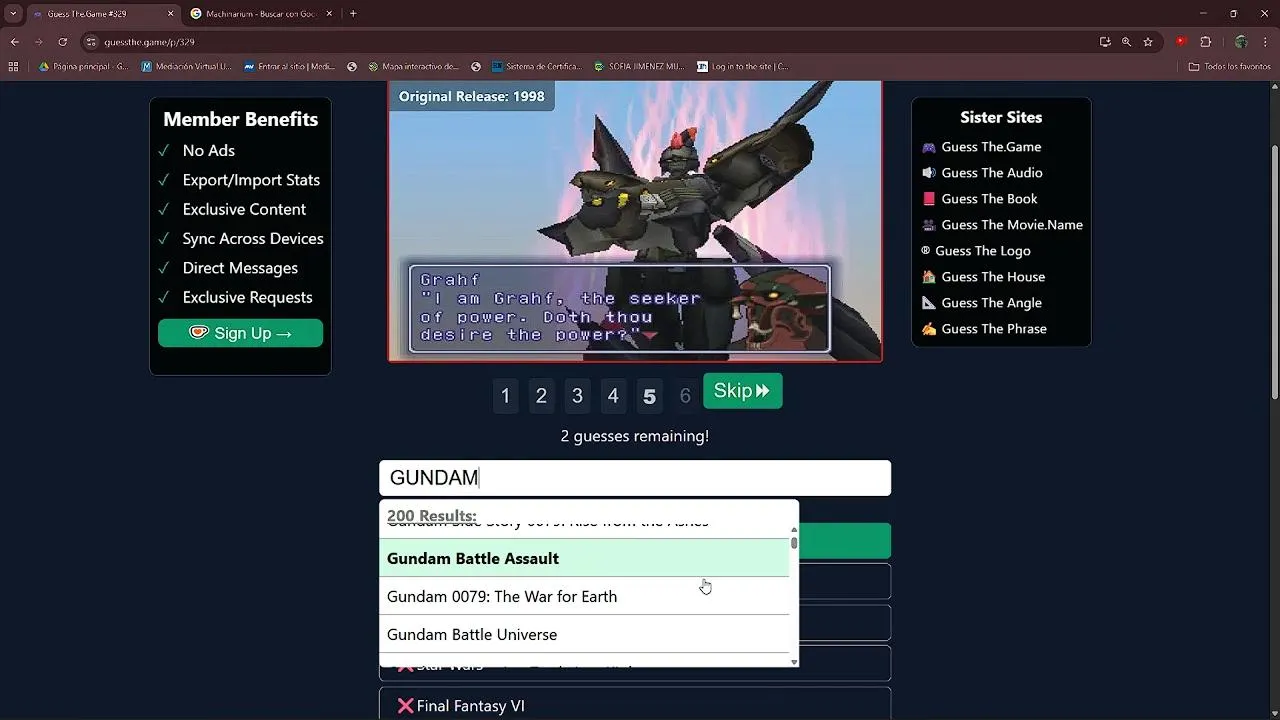Screen dimensions: 1280x720
Task: Show hint image 3
Action: click(x=577, y=396)
